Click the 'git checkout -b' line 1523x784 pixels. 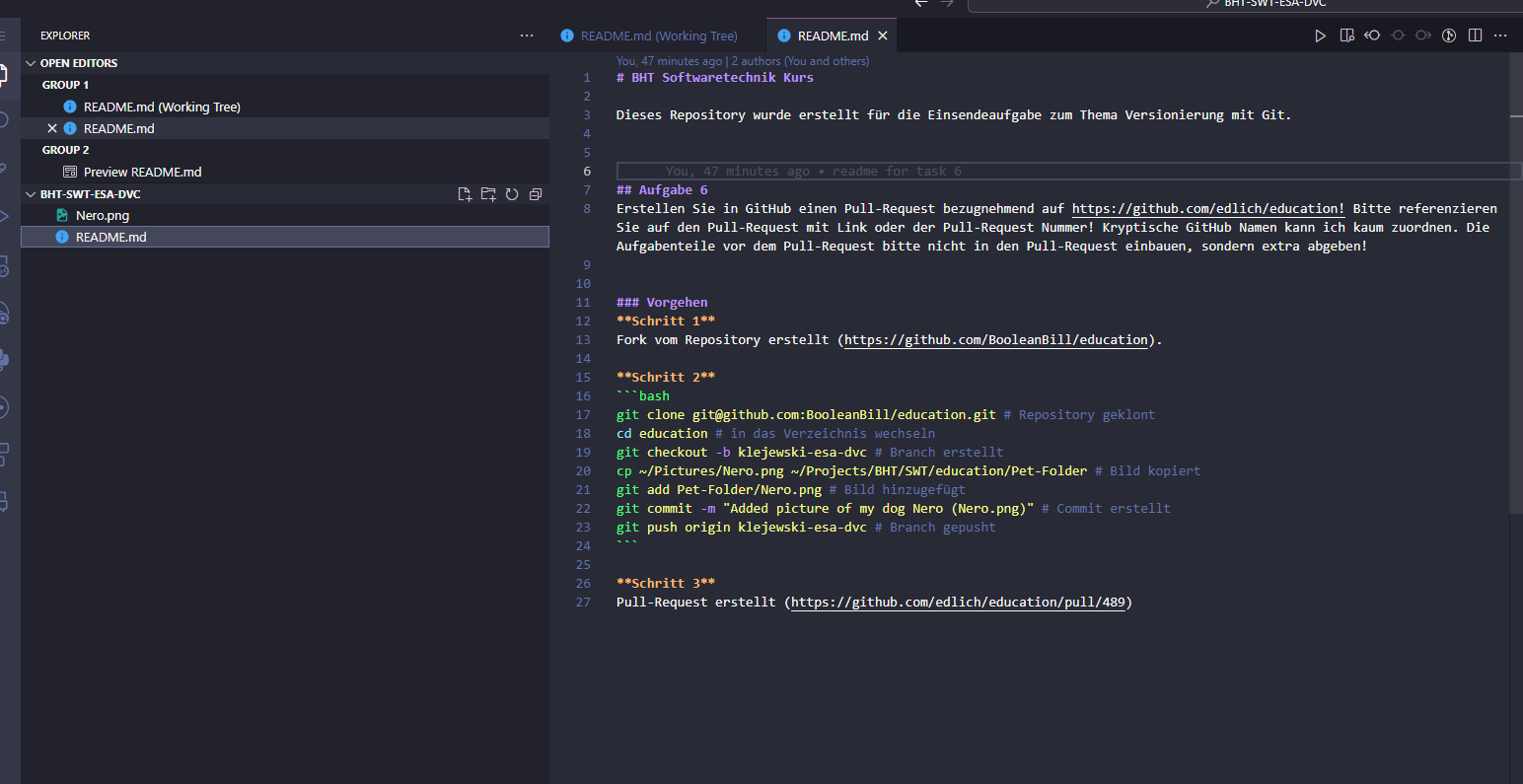pyautogui.click(x=810, y=453)
